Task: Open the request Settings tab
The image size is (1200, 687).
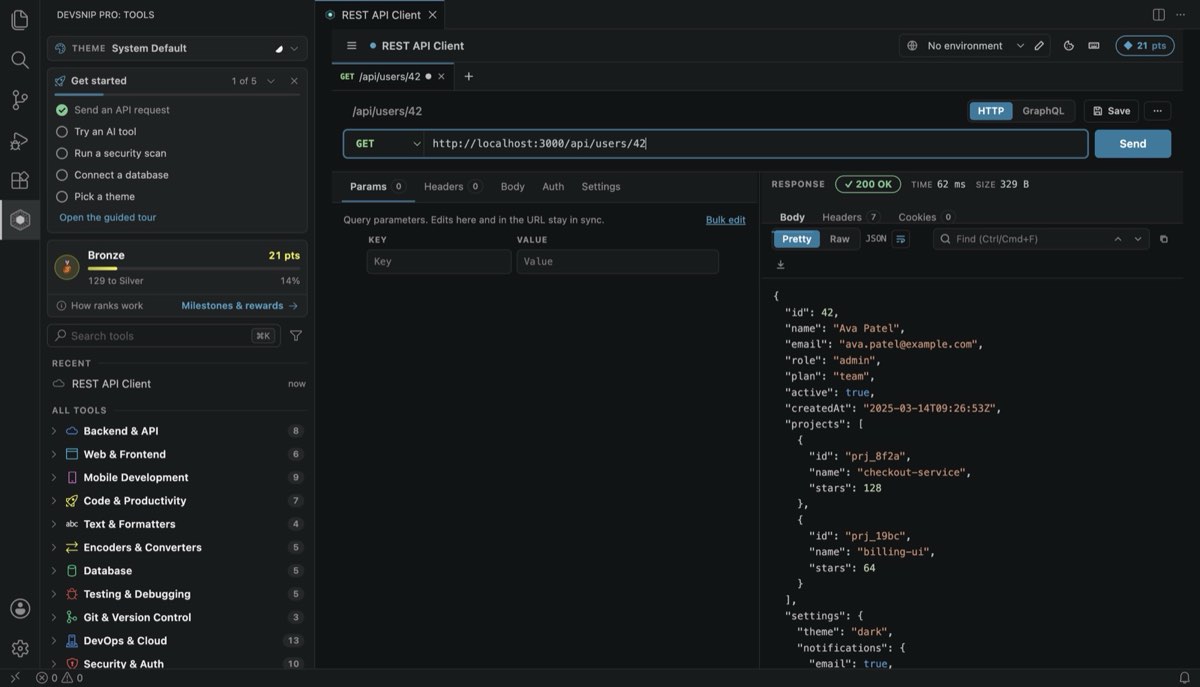Action: pyautogui.click(x=601, y=186)
